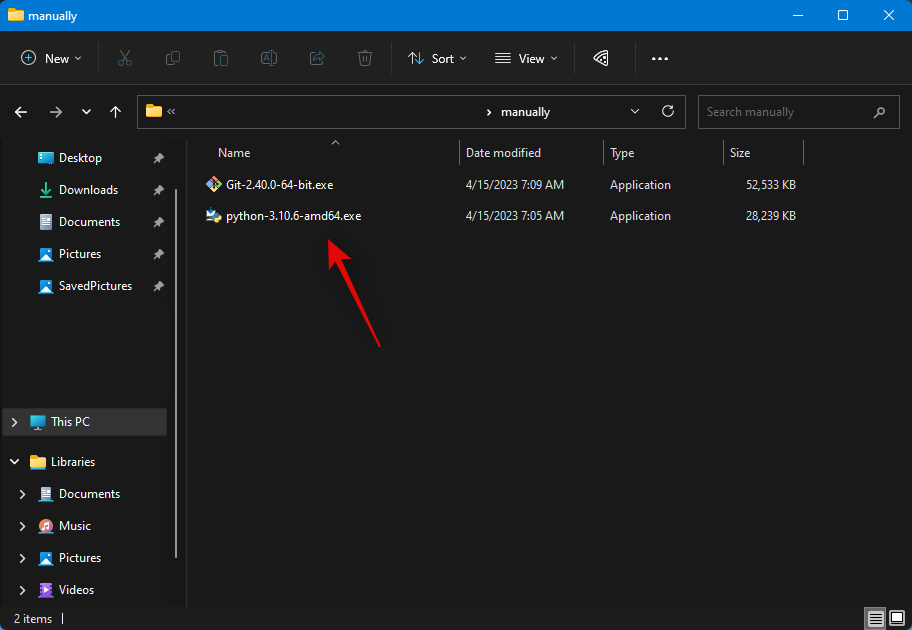Screen dimensions: 912x630
Task: Collapse the Libraries tree node
Action: point(14,462)
